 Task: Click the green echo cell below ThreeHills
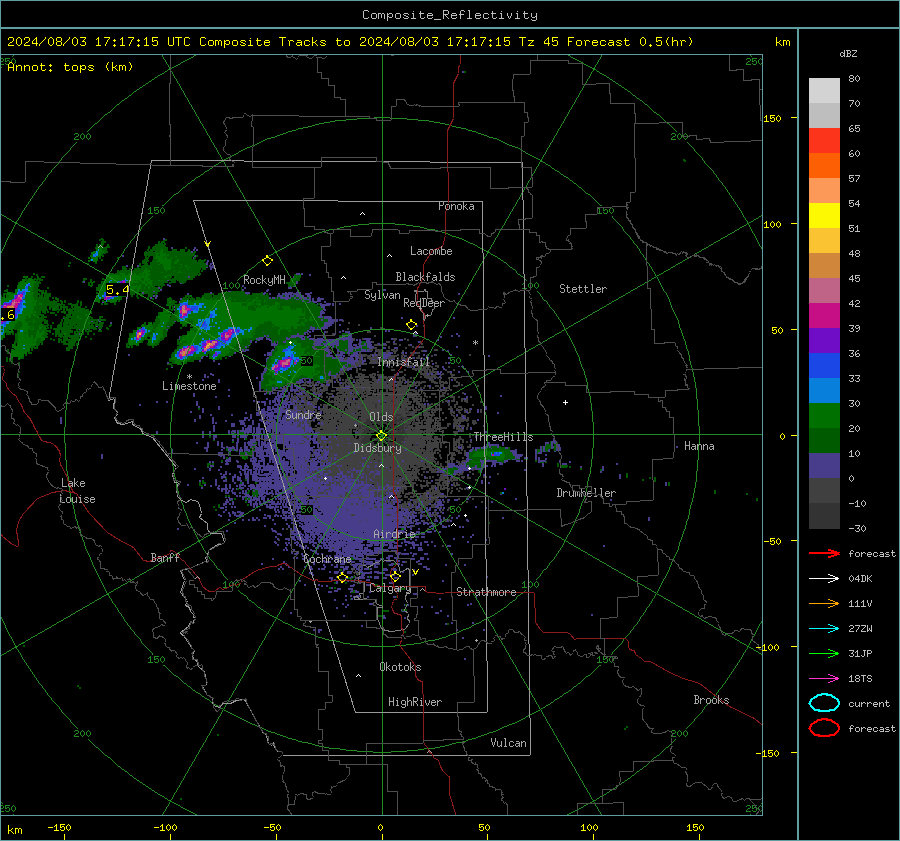click(x=494, y=455)
